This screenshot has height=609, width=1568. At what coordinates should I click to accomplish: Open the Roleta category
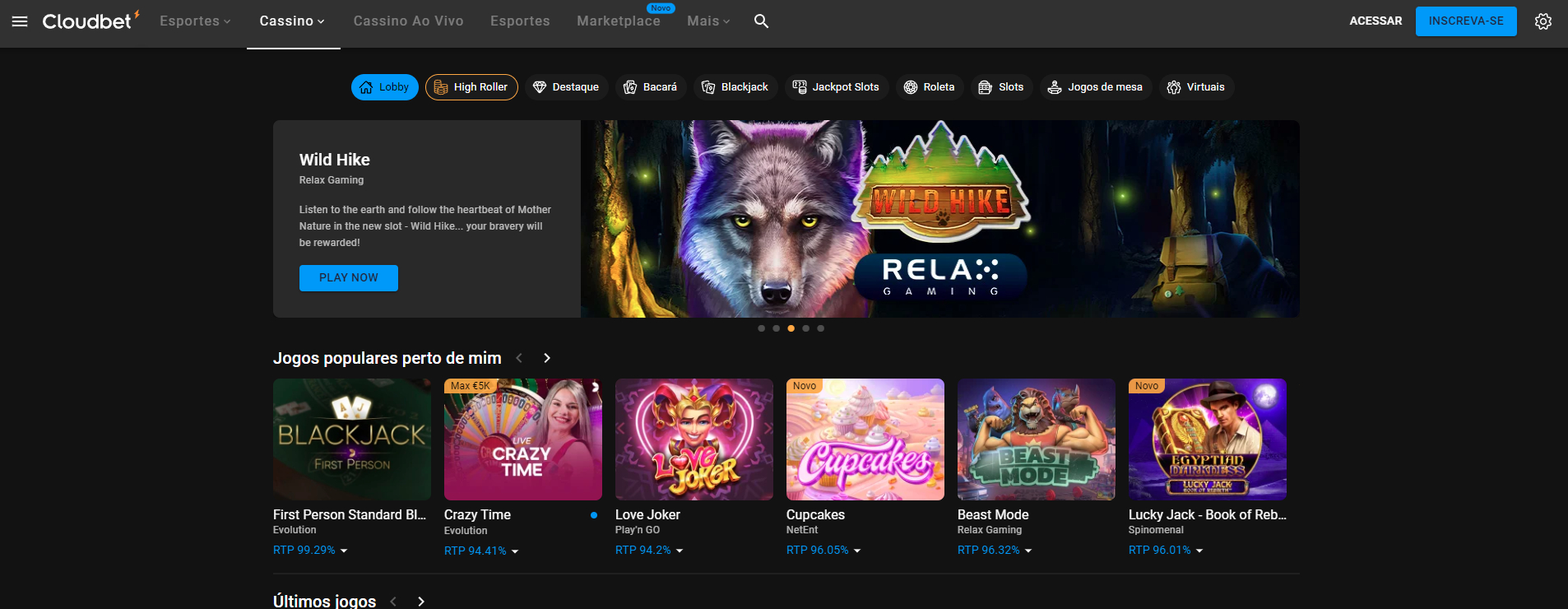(930, 87)
